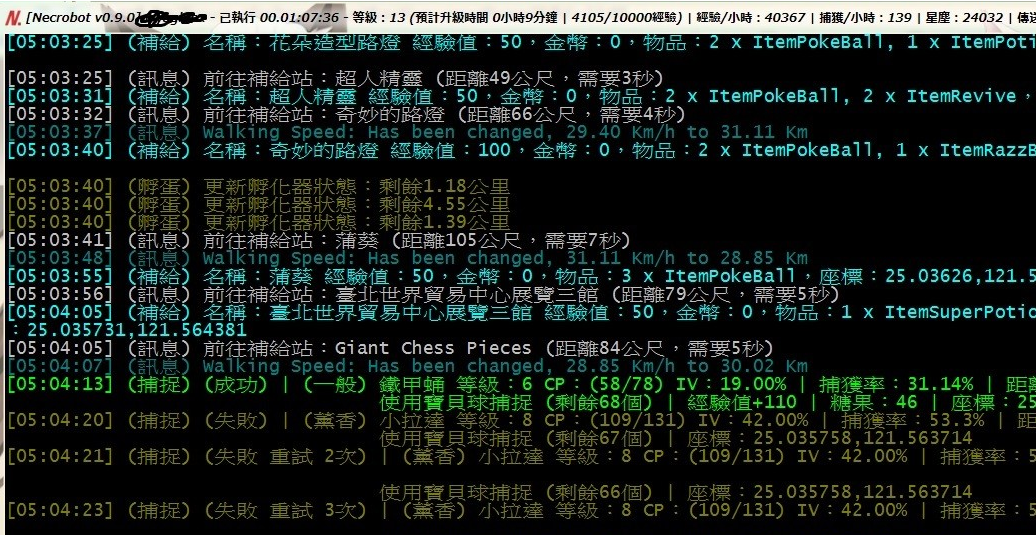Screen dimensions: 1036x535
Task: Select the 前往補給站：蒲葵 message line
Action: click(x=318, y=240)
